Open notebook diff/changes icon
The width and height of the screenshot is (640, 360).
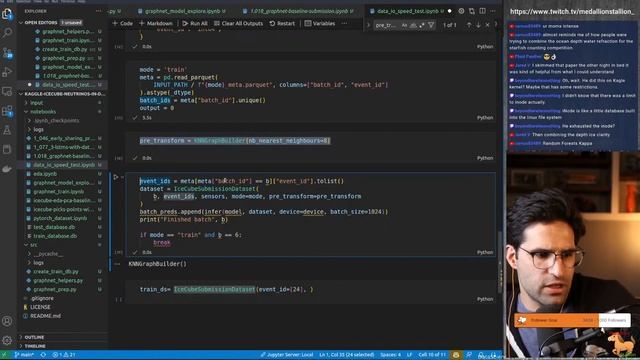pos(472,11)
